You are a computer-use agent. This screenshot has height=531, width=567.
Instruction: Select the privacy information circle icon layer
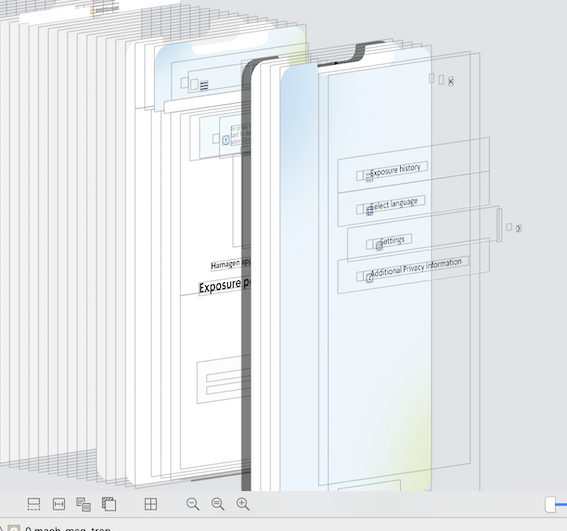pos(369,278)
